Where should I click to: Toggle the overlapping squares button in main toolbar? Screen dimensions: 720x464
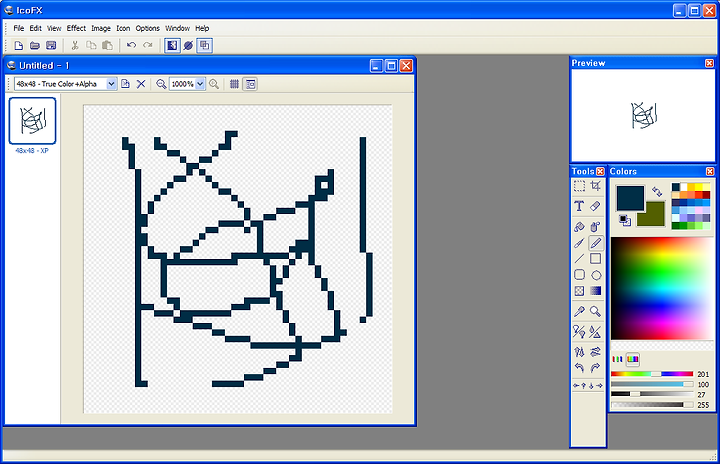coord(204,45)
